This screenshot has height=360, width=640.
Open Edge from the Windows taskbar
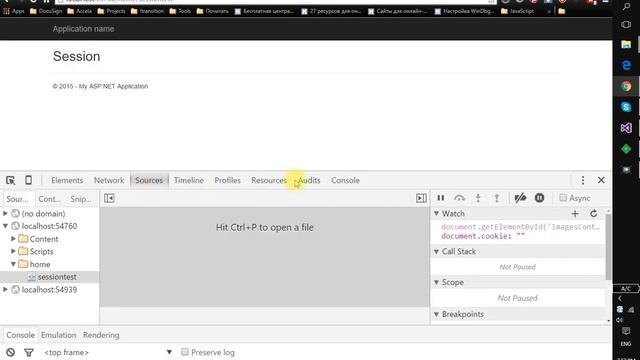[626, 65]
